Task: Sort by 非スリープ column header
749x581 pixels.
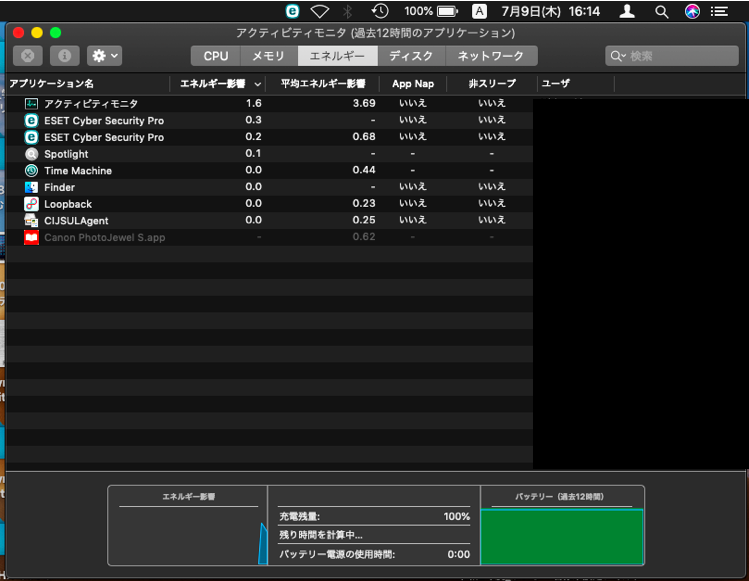Action: [x=492, y=84]
